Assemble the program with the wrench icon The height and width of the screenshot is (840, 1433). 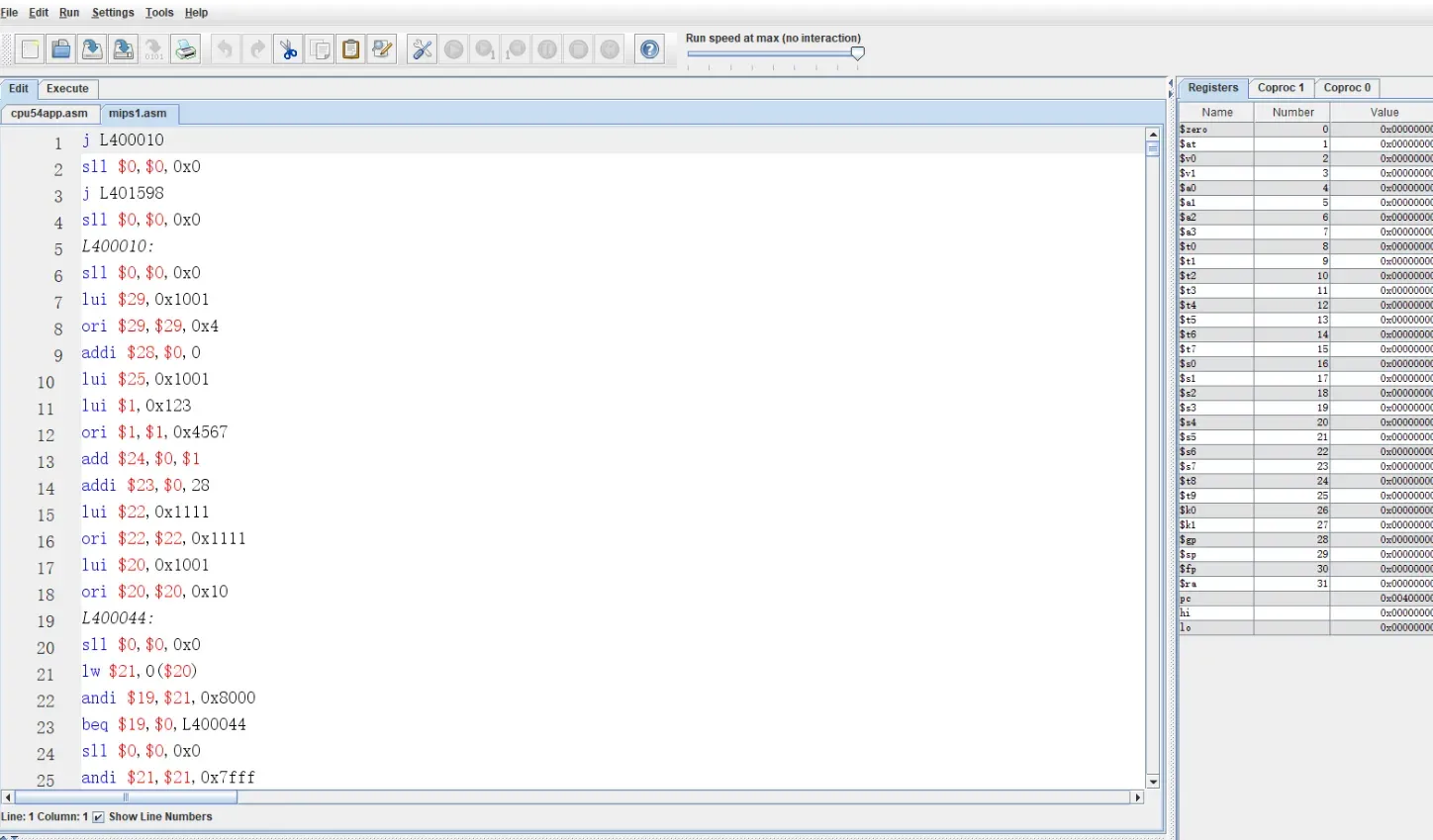click(x=423, y=49)
